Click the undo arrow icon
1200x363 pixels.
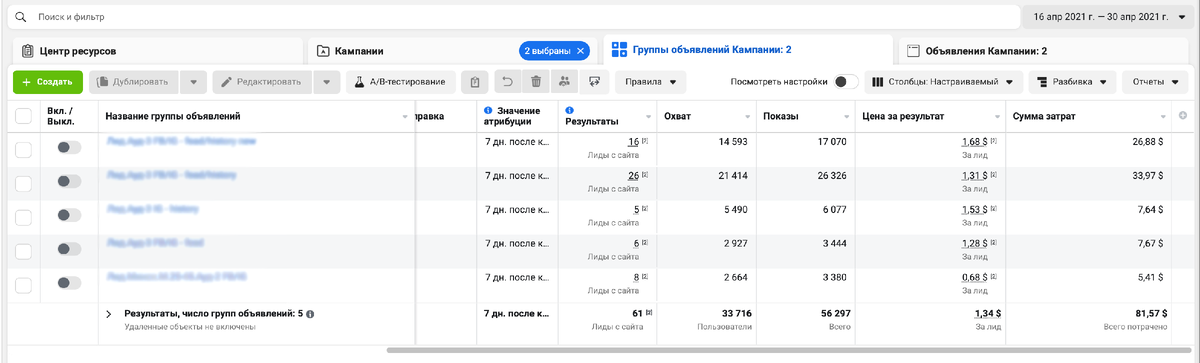point(507,82)
